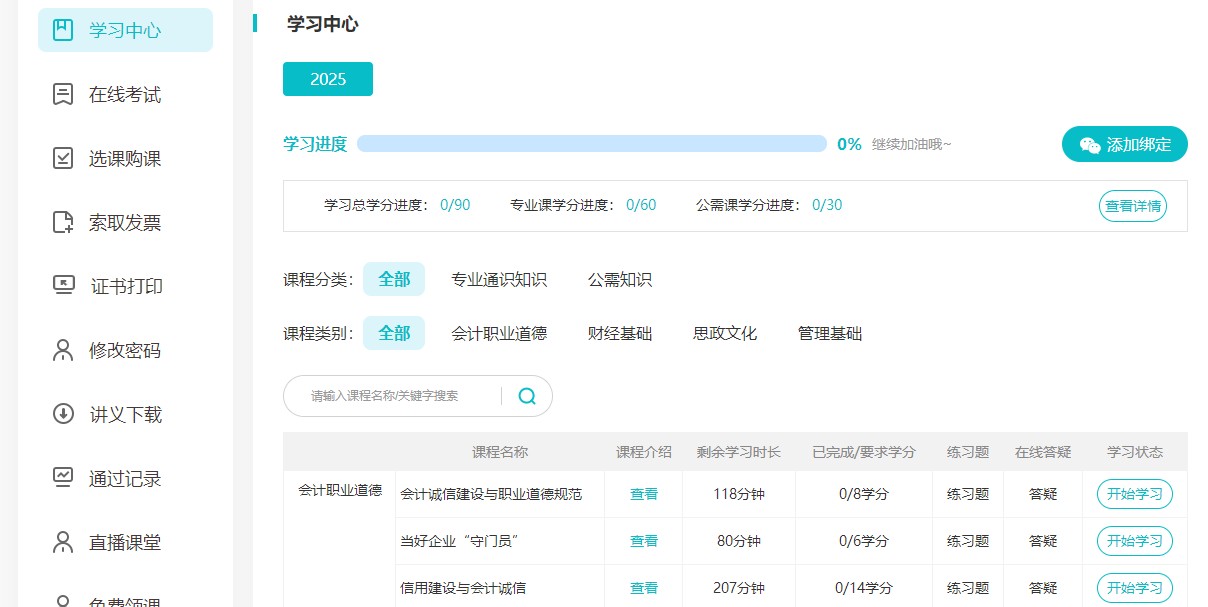Click 查看详情 to view credit details
1208x607 pixels.
1132,206
